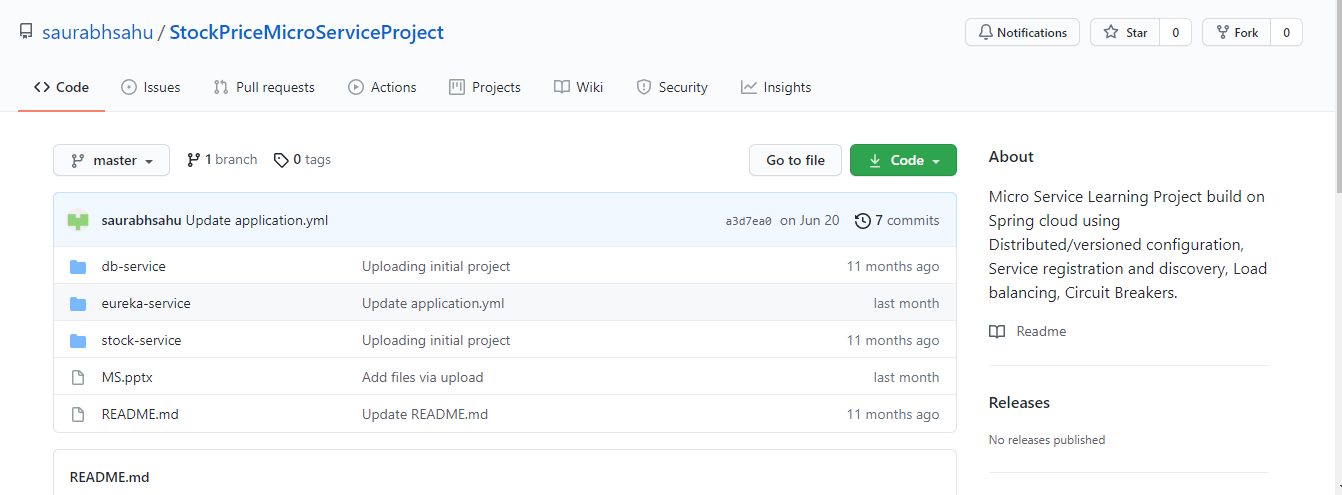
Task: Click the eureka-service 'Update application.yml' message
Action: click(433, 304)
